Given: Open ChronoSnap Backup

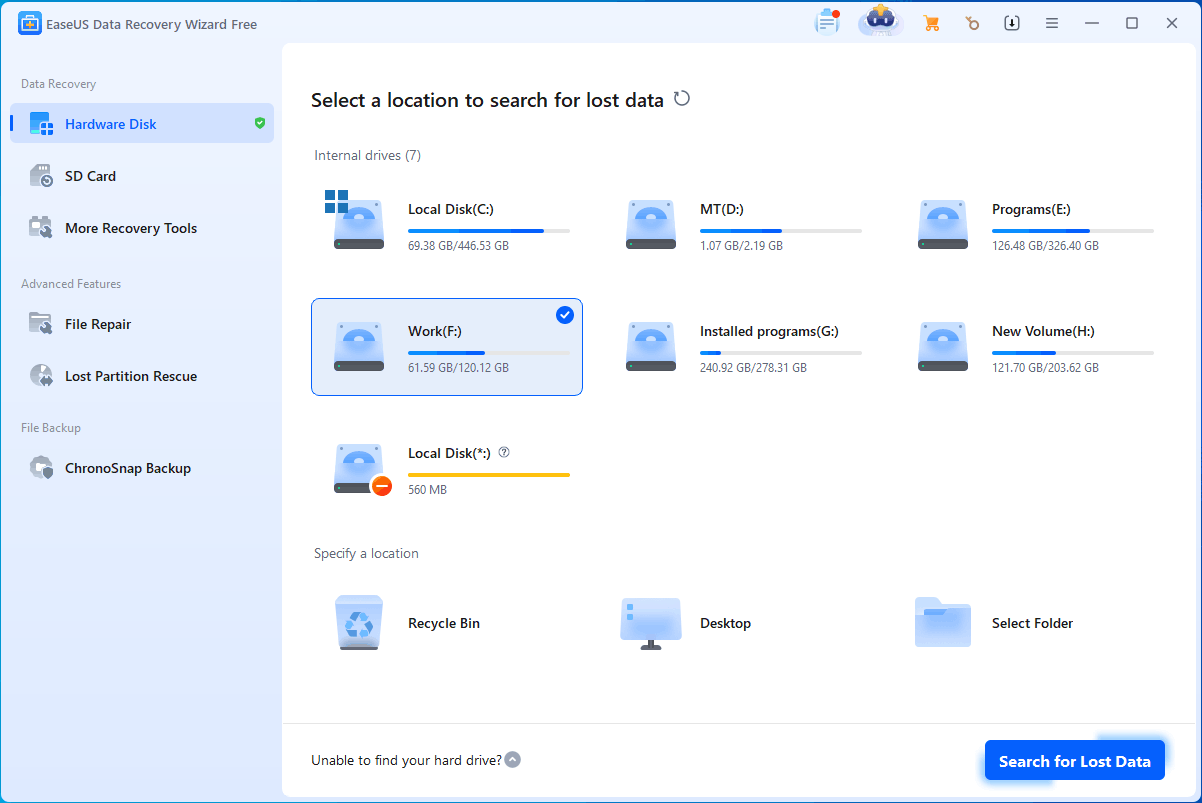Looking at the screenshot, I should (142, 468).
